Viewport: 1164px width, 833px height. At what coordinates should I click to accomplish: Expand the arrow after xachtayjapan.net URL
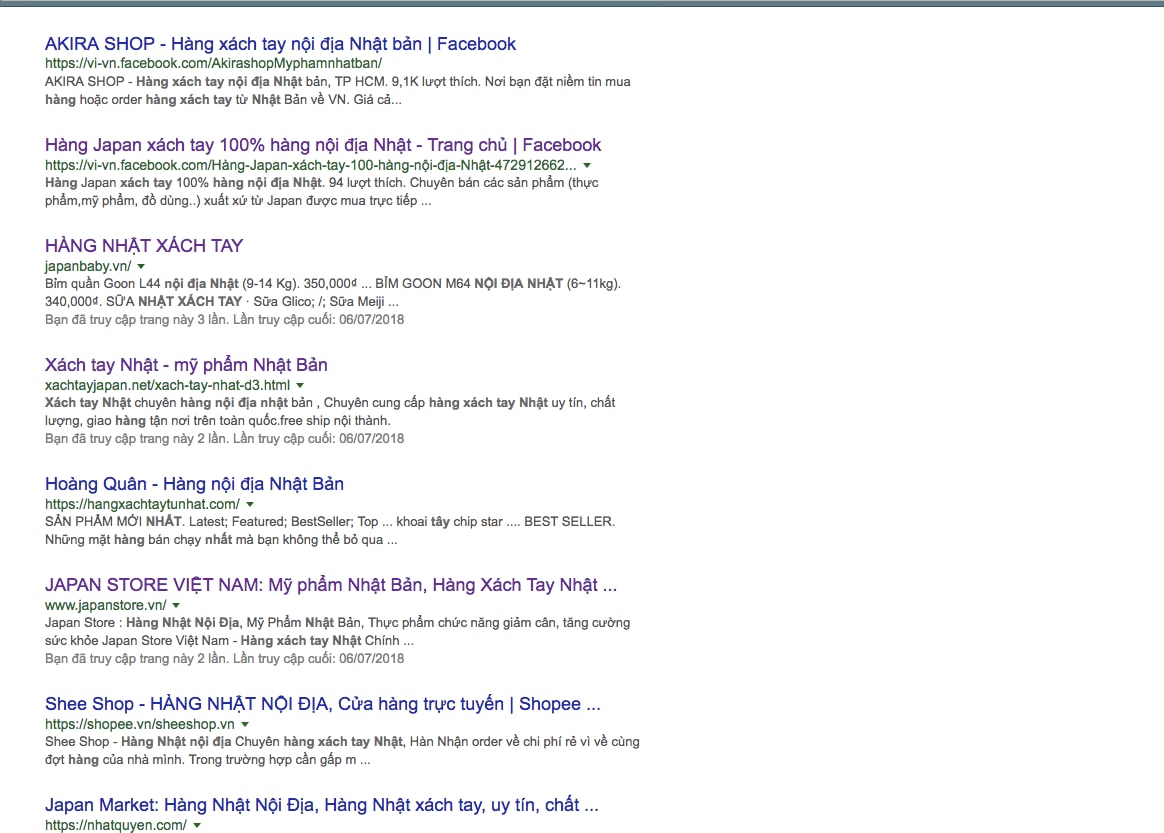[300, 385]
